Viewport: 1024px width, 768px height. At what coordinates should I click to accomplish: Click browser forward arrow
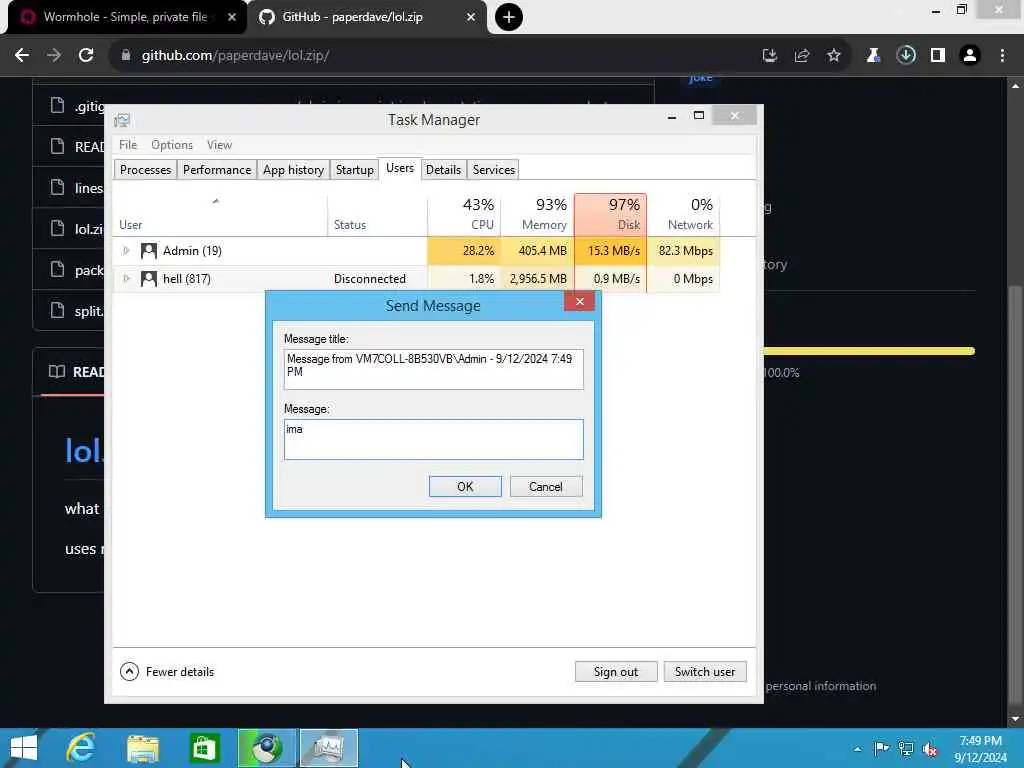[x=54, y=56]
